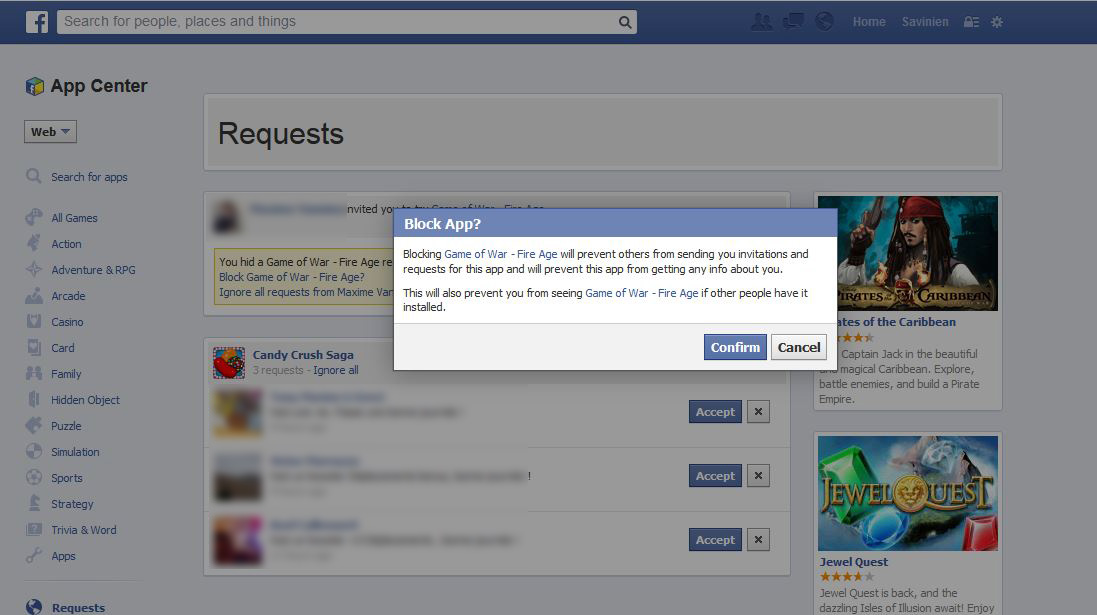Click the Family category icon
Image resolution: width=1097 pixels, height=615 pixels.
[34, 374]
